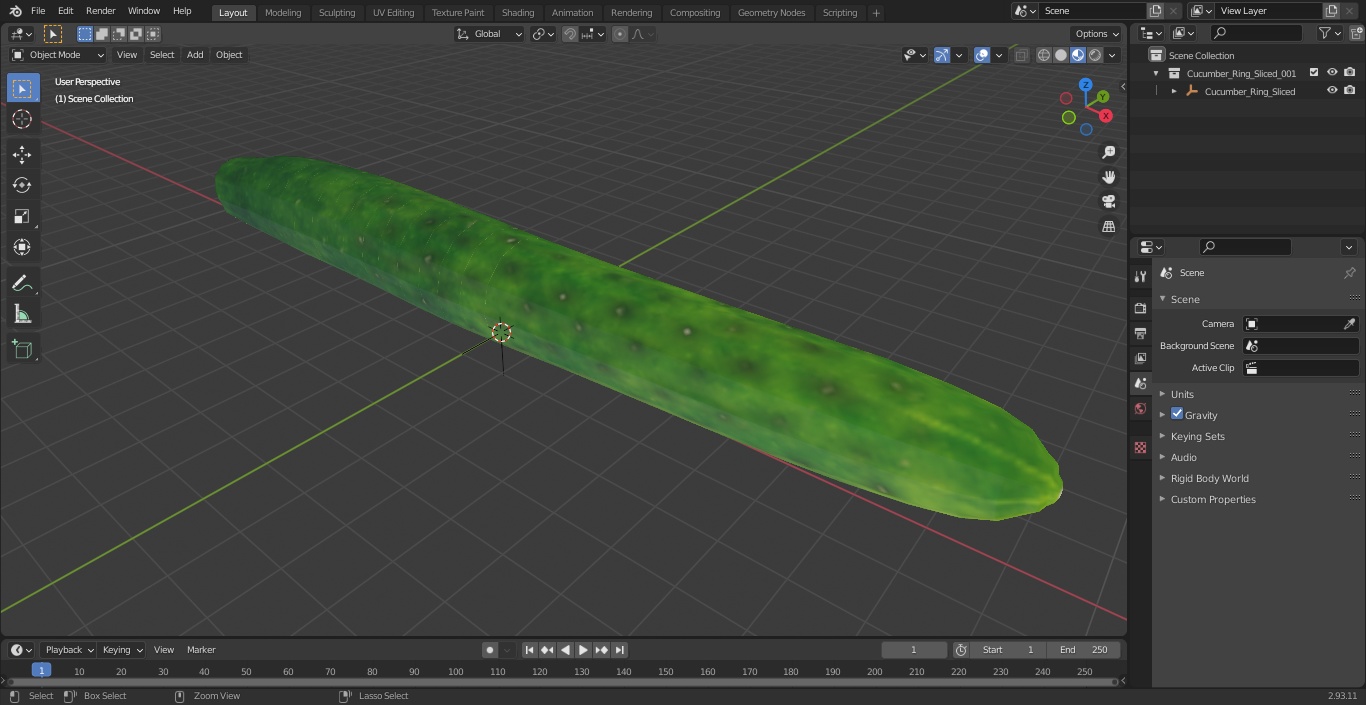Select the Scale tool
The height and width of the screenshot is (705, 1366).
pos(22,216)
